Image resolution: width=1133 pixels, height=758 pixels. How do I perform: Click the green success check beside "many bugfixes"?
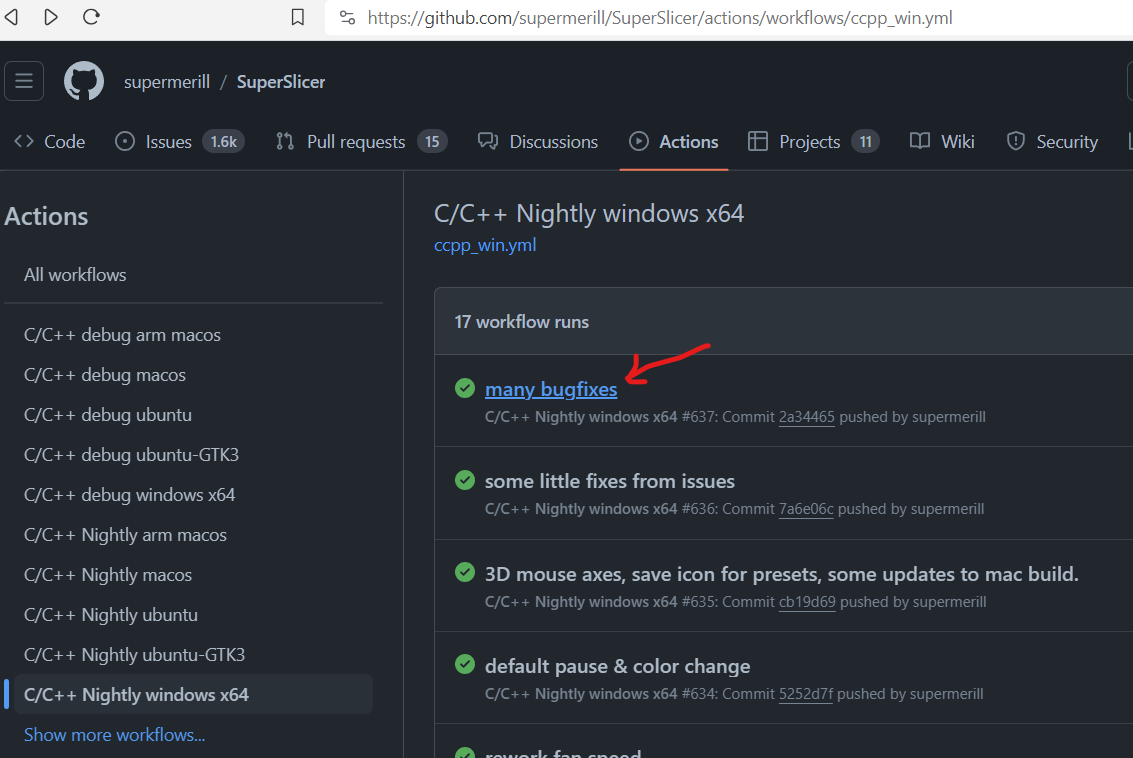(x=464, y=388)
